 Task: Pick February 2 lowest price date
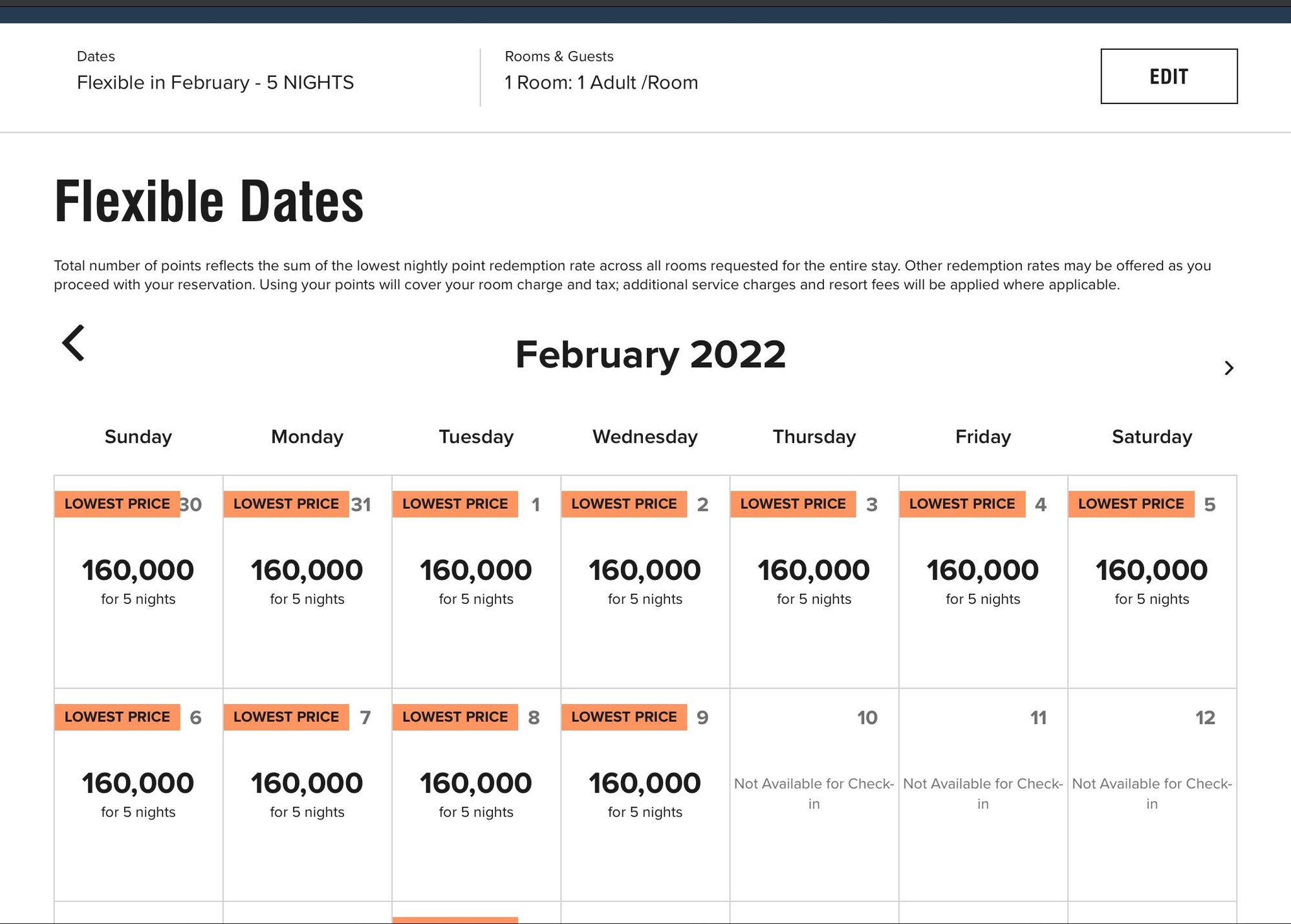pyautogui.click(x=645, y=582)
